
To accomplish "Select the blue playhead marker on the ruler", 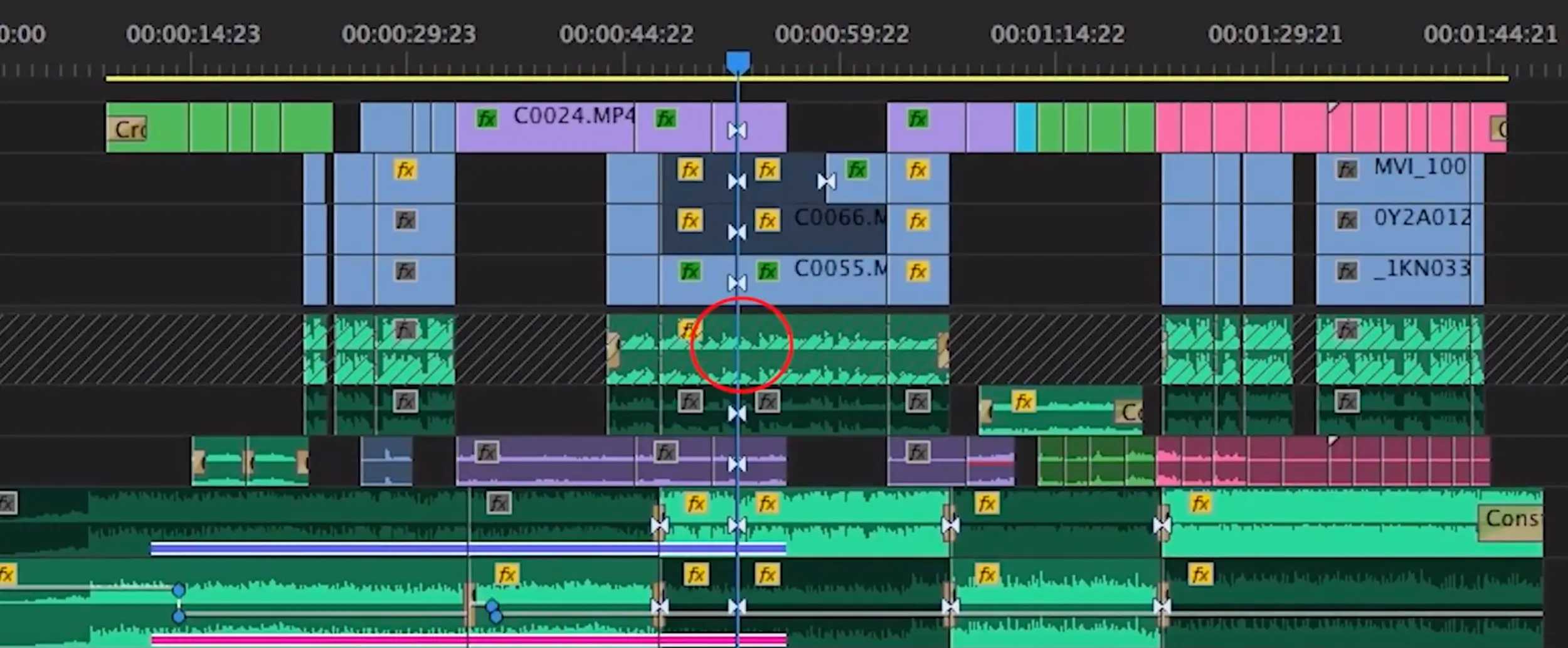I will (x=738, y=62).
